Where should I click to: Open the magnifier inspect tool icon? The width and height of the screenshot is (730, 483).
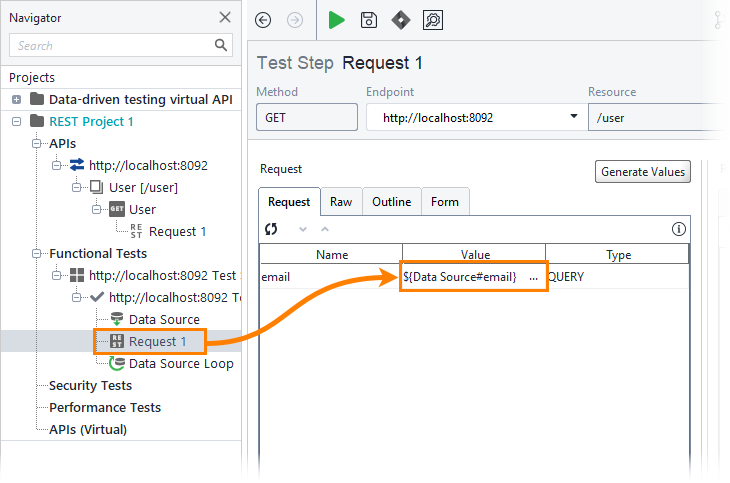point(433,20)
